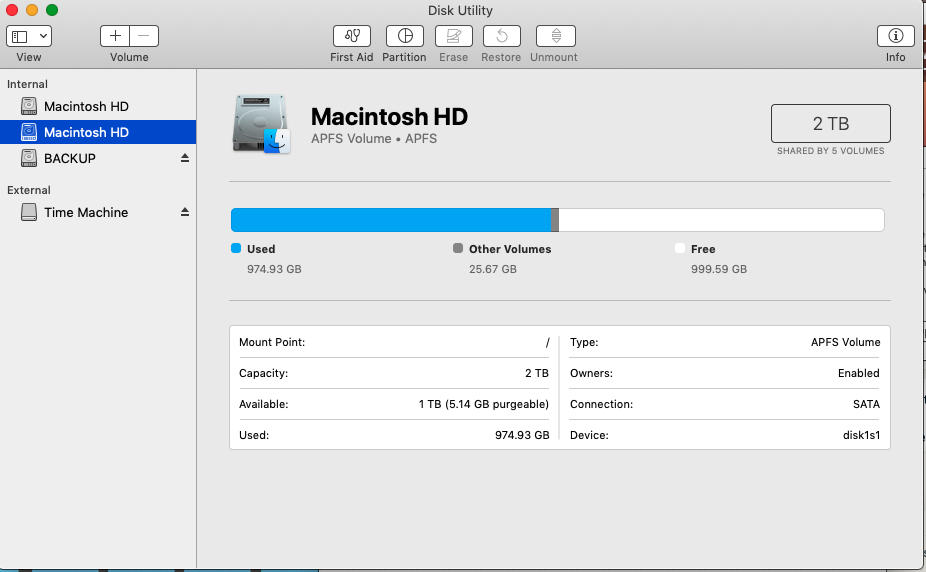The image size is (926, 572).
Task: Click the Device disk1s1 row
Action: (x=725, y=435)
